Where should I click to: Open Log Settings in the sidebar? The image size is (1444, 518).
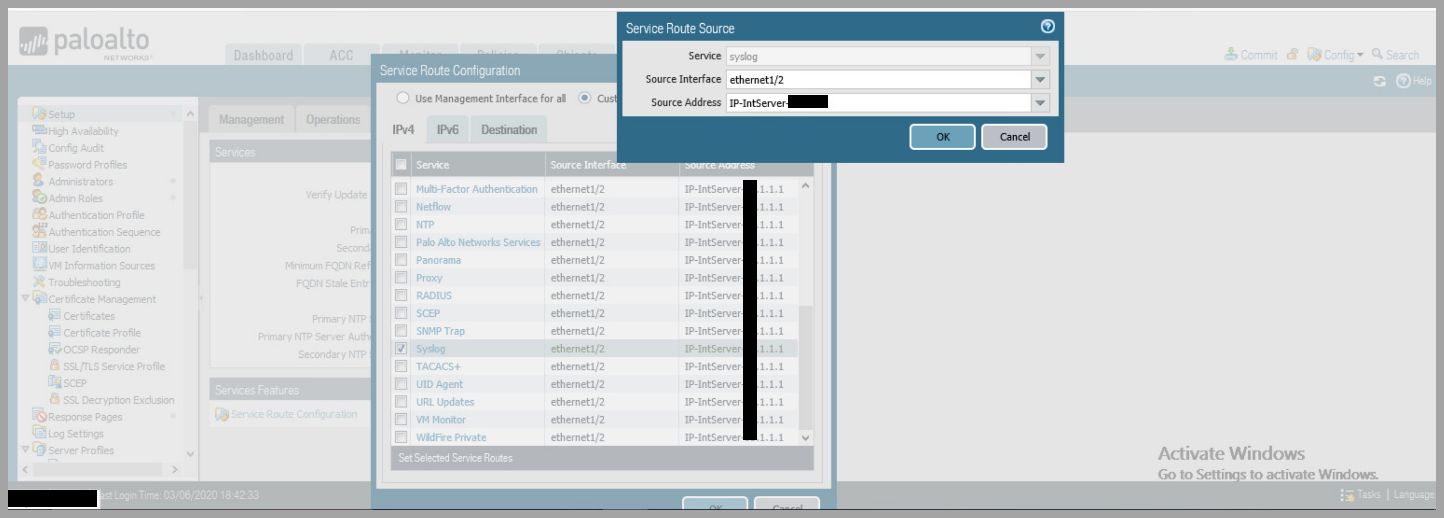pos(76,434)
